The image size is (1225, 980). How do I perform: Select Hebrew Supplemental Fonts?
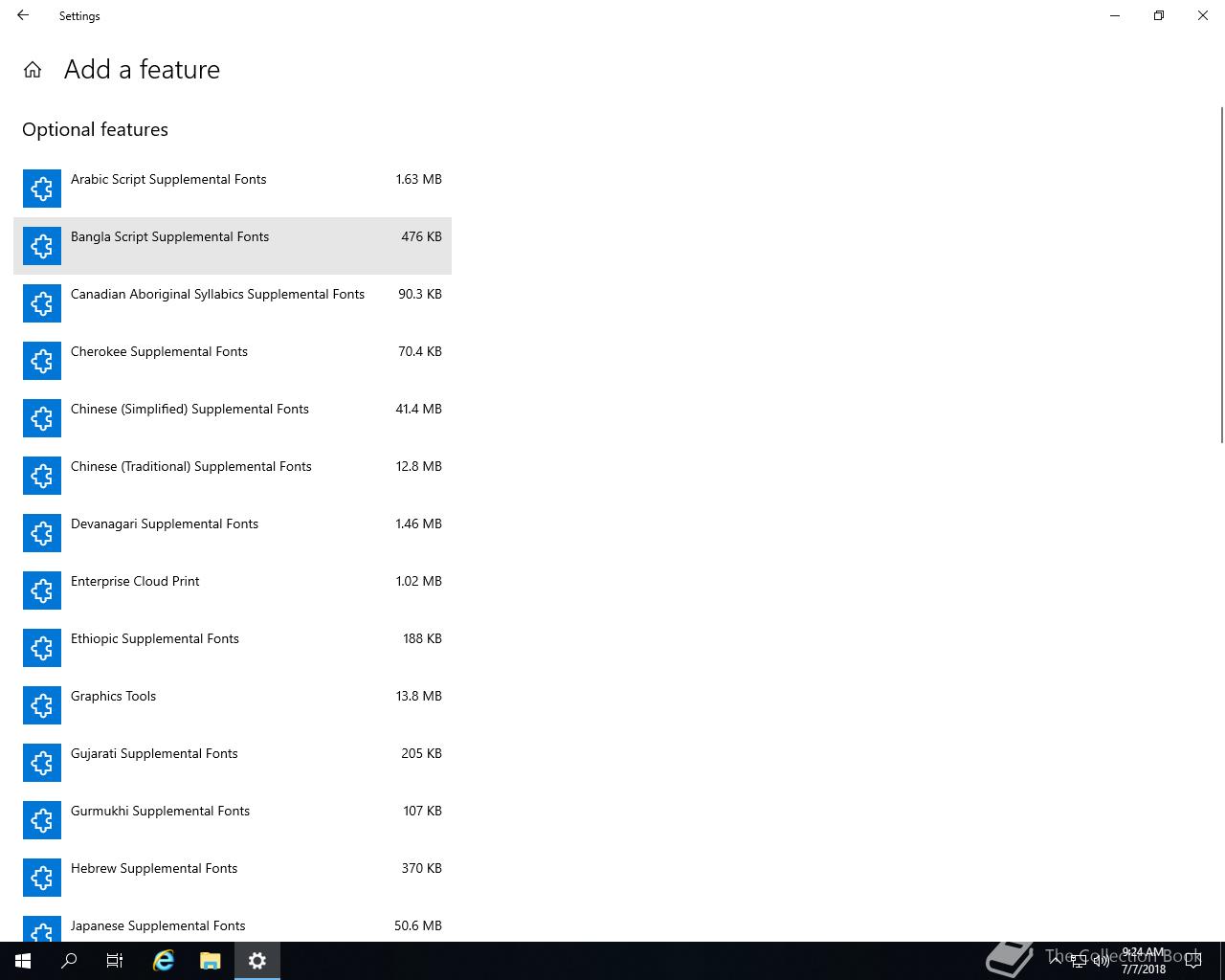[x=233, y=878]
